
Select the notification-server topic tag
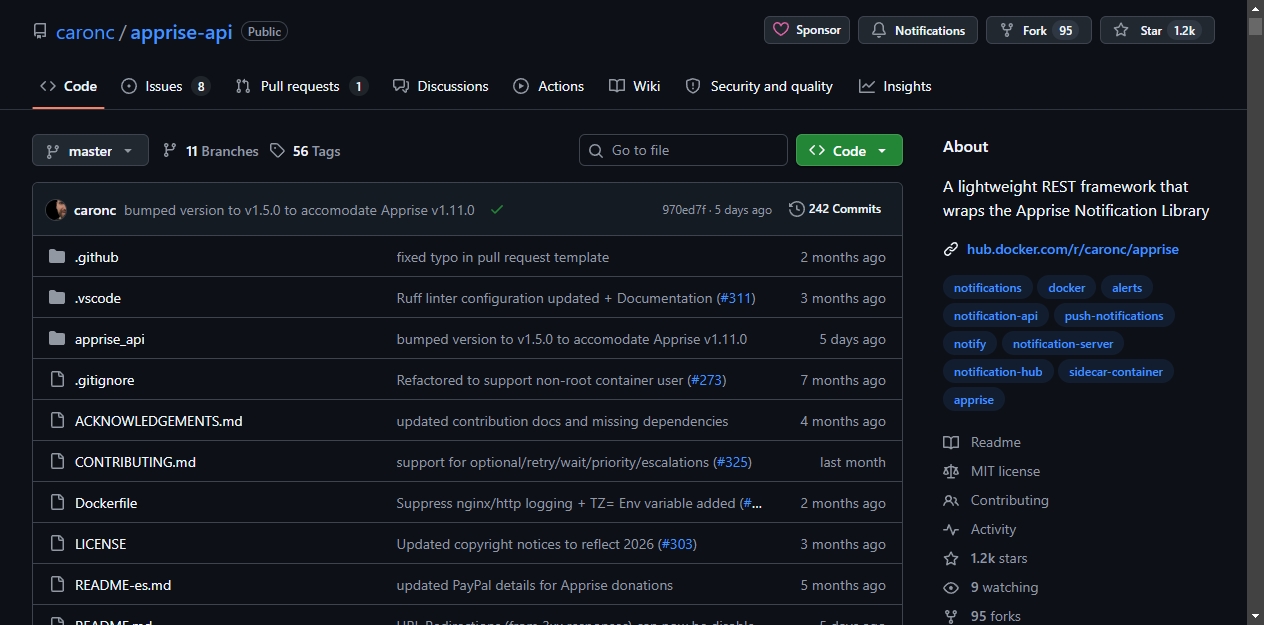(1063, 344)
